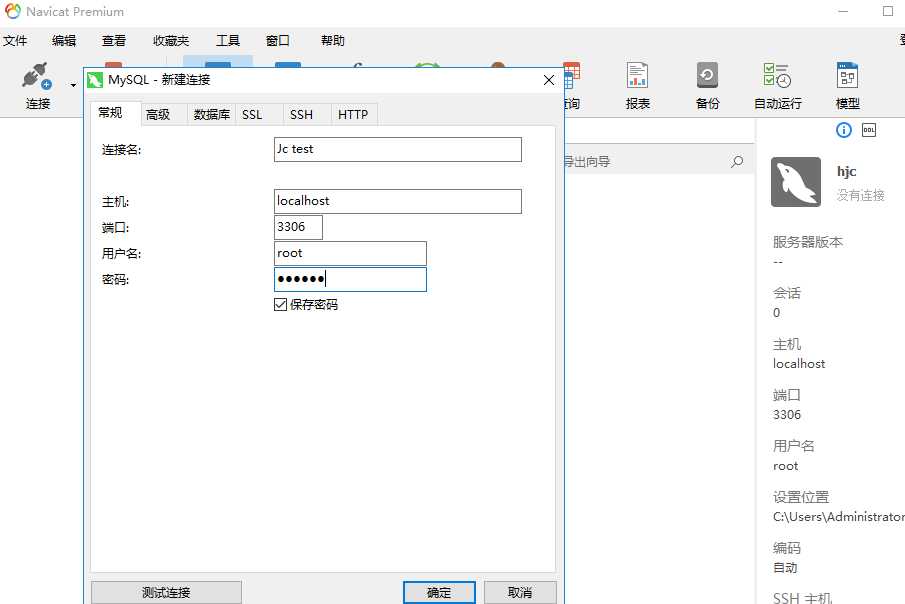Click the MySQL dialog title icon
Viewport: 905px width, 604px height.
click(x=95, y=80)
